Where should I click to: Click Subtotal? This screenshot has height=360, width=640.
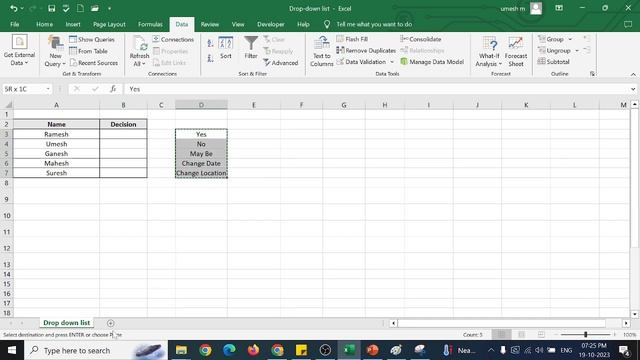[x=553, y=62]
